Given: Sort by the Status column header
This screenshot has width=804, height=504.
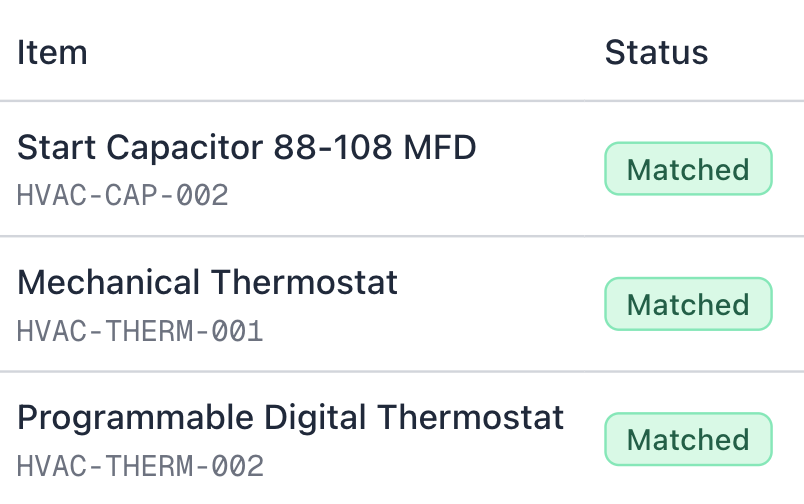Looking at the screenshot, I should click(x=656, y=52).
